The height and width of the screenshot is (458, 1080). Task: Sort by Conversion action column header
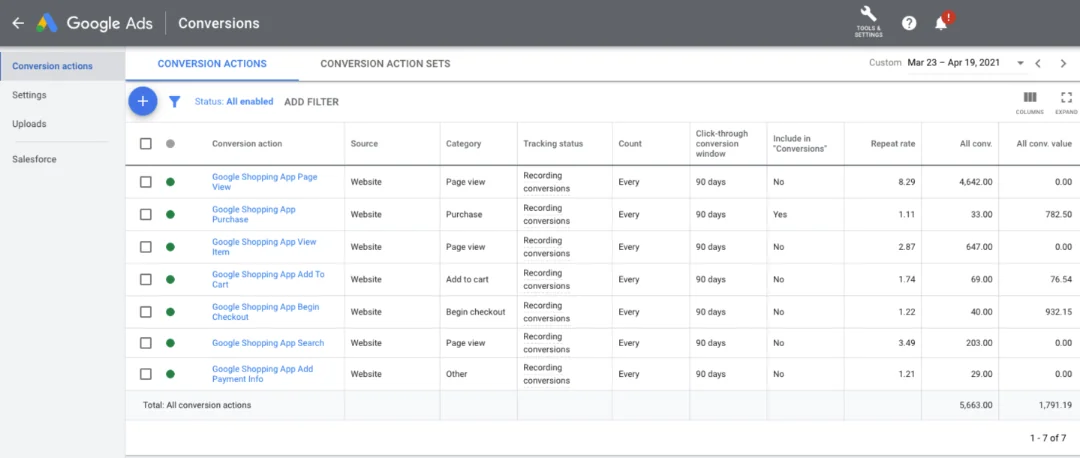(x=247, y=143)
